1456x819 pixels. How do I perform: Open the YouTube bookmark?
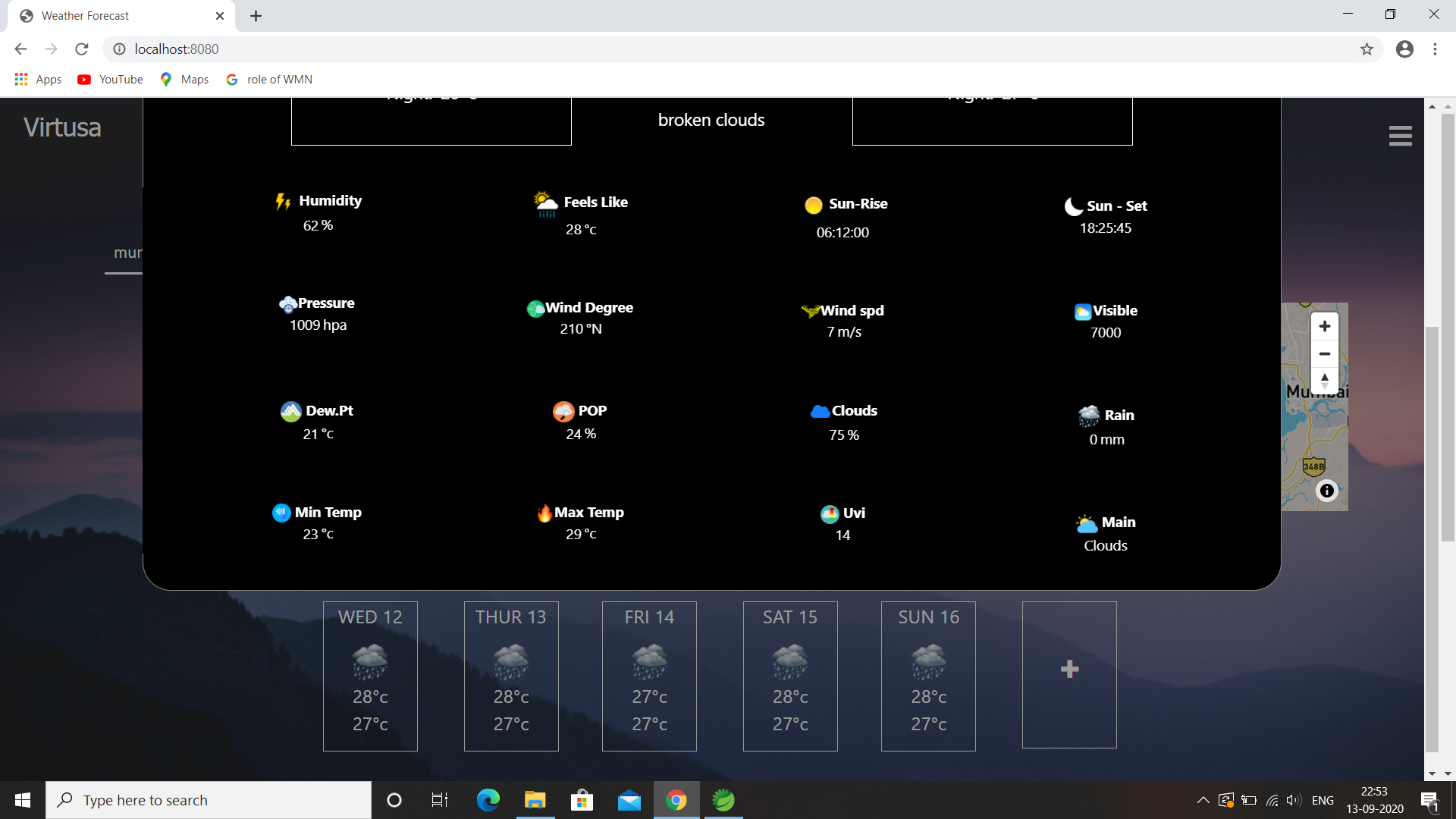pos(109,79)
